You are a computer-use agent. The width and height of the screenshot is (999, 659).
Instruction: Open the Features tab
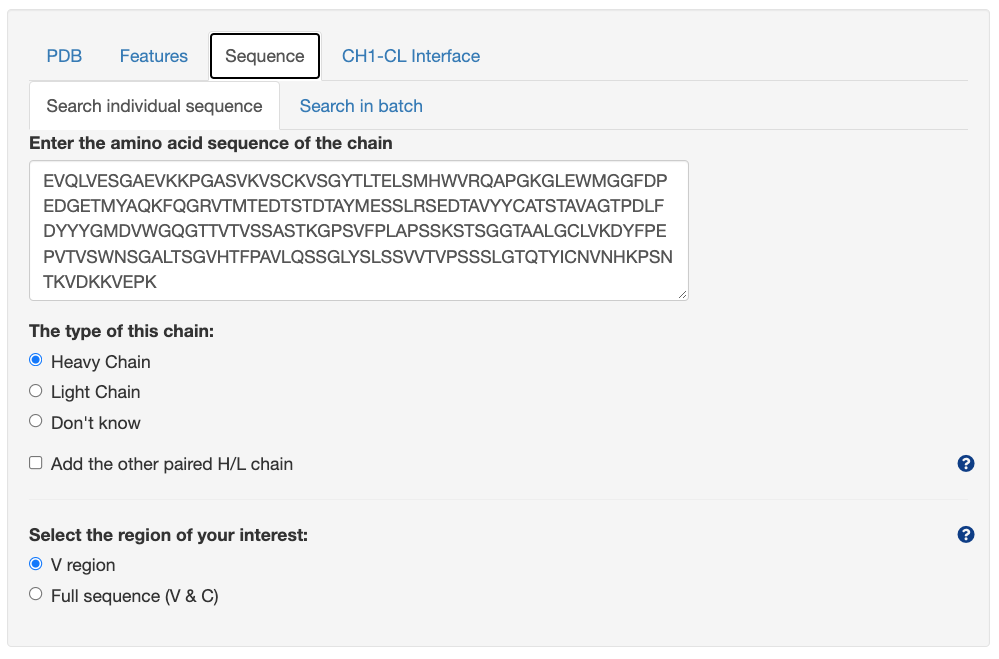click(153, 56)
